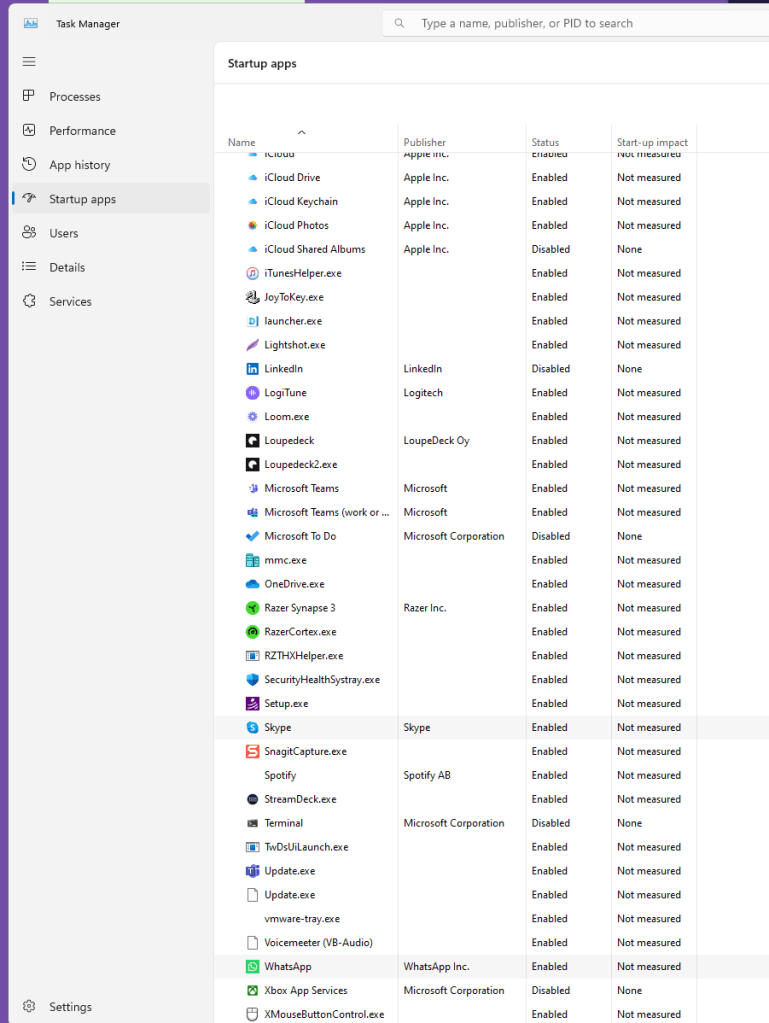Click the LinkedIn logo icon

[252, 369]
